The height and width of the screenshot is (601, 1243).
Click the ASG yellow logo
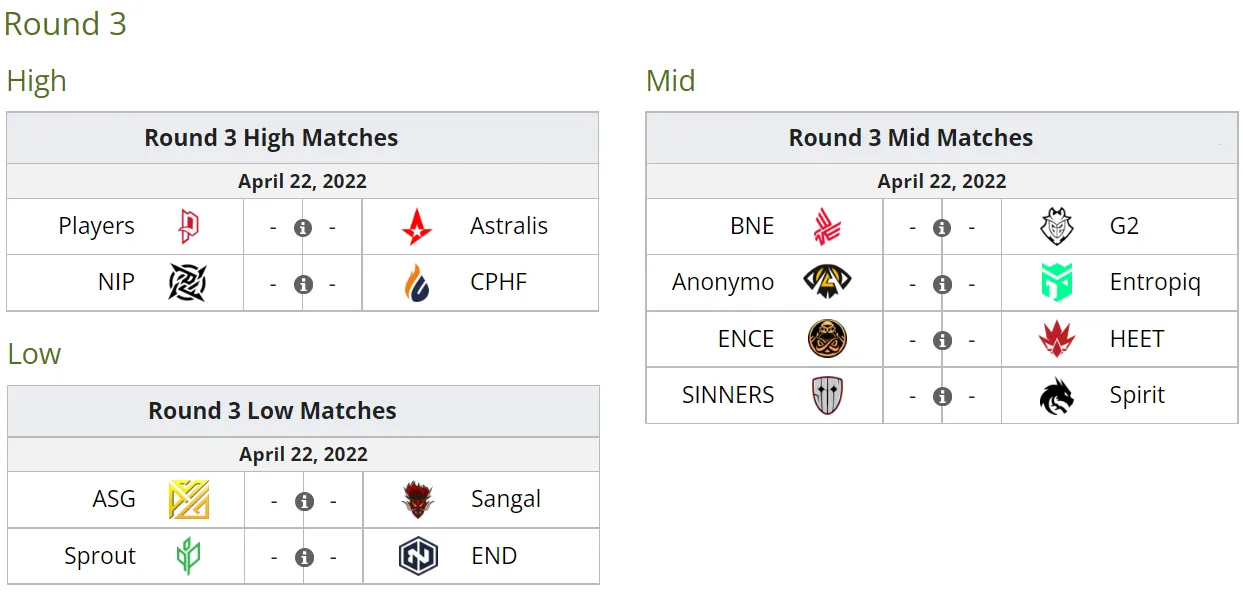pos(188,499)
